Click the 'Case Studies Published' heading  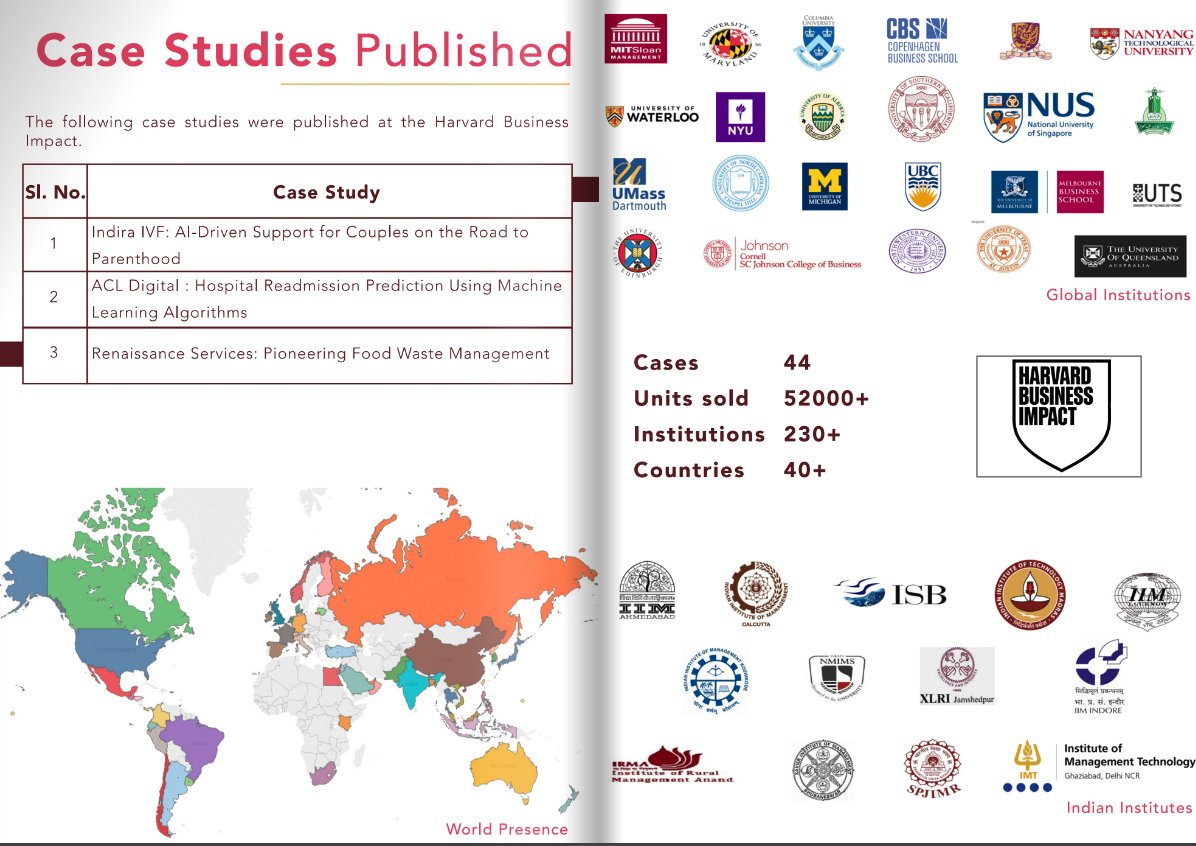304,50
